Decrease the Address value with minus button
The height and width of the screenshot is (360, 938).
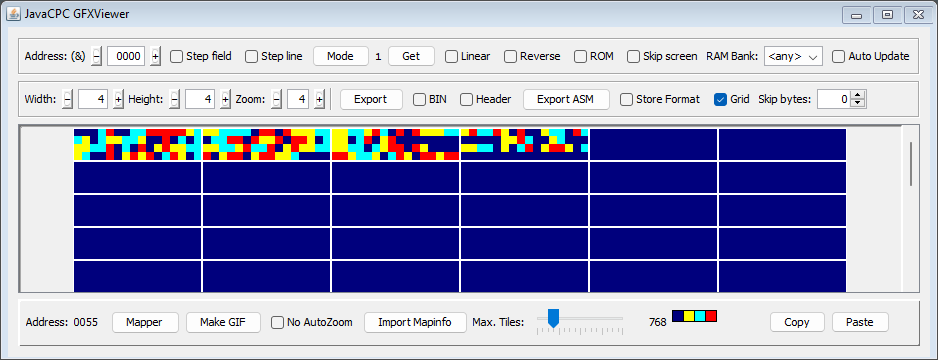pyautogui.click(x=97, y=56)
